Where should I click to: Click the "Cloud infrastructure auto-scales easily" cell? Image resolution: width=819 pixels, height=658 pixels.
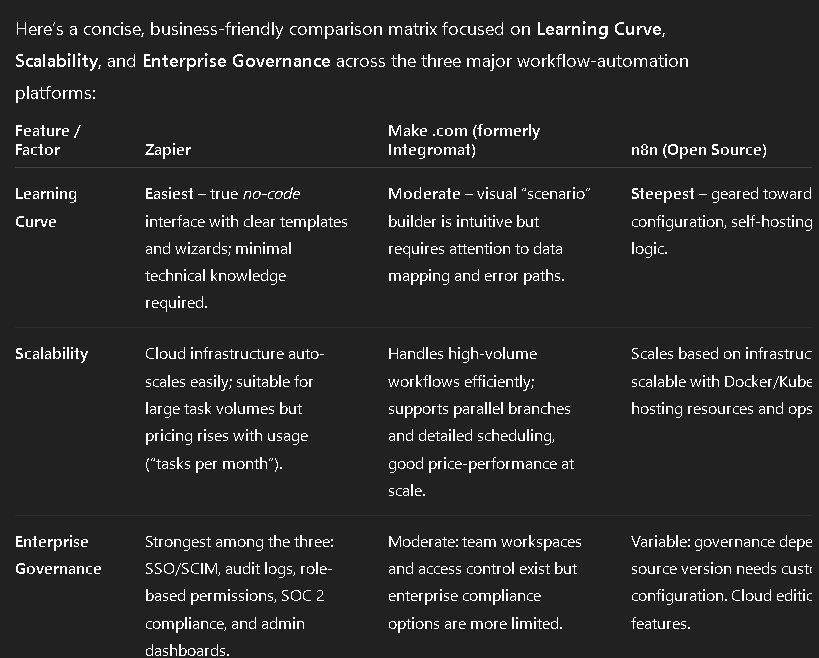point(234,408)
